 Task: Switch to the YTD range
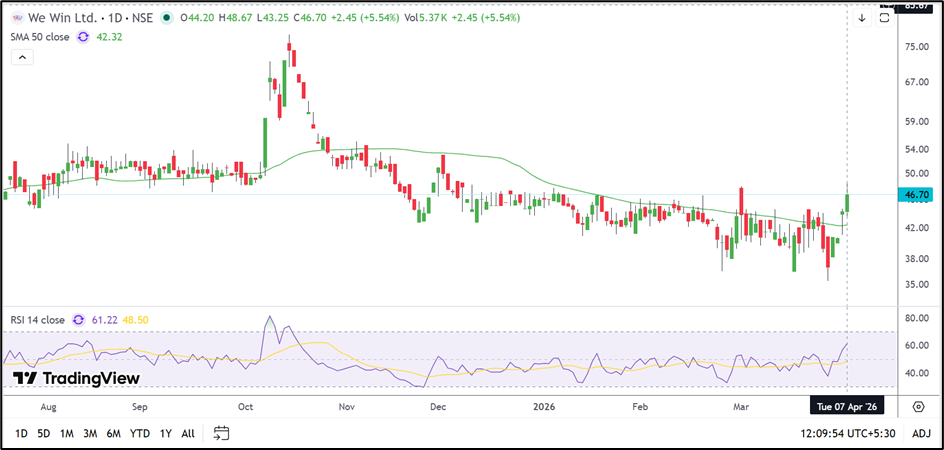click(140, 433)
